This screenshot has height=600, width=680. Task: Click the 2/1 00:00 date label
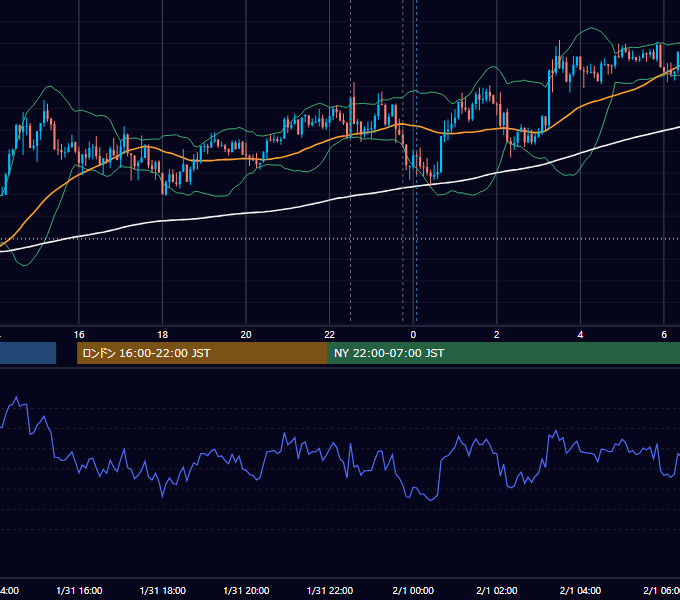(413, 591)
